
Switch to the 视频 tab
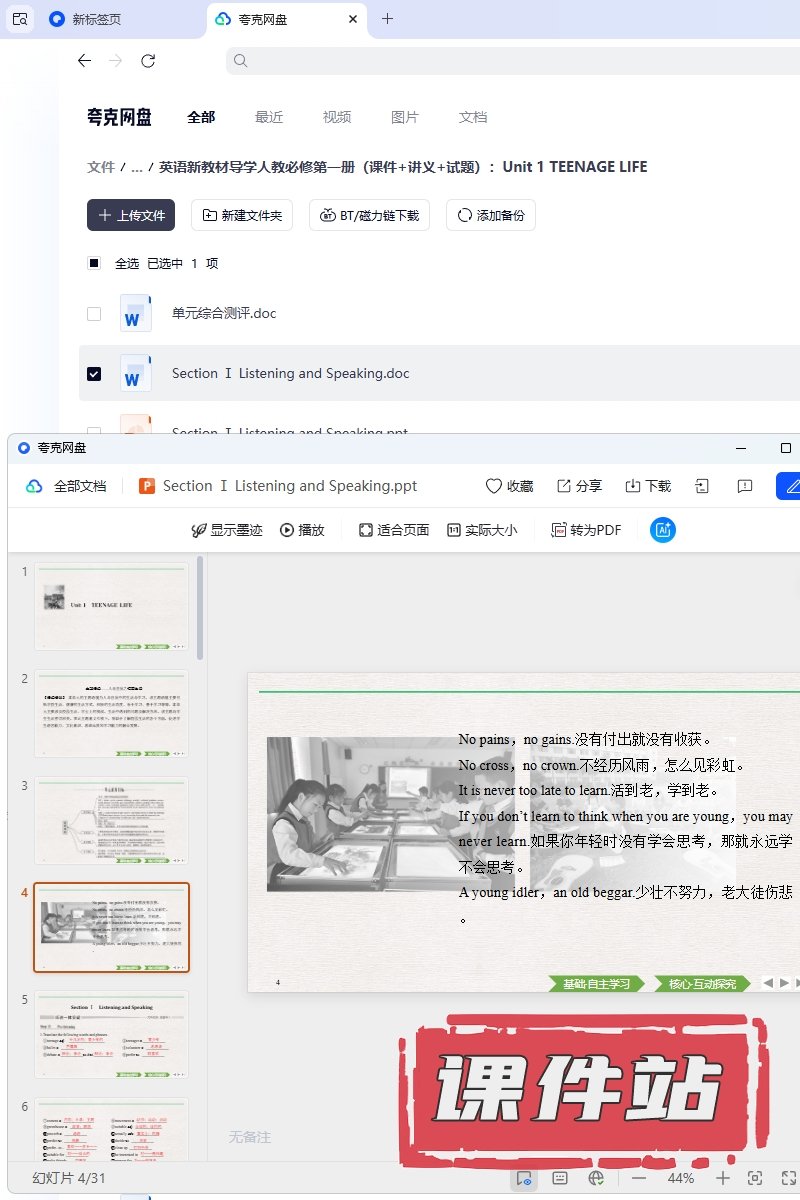[337, 117]
